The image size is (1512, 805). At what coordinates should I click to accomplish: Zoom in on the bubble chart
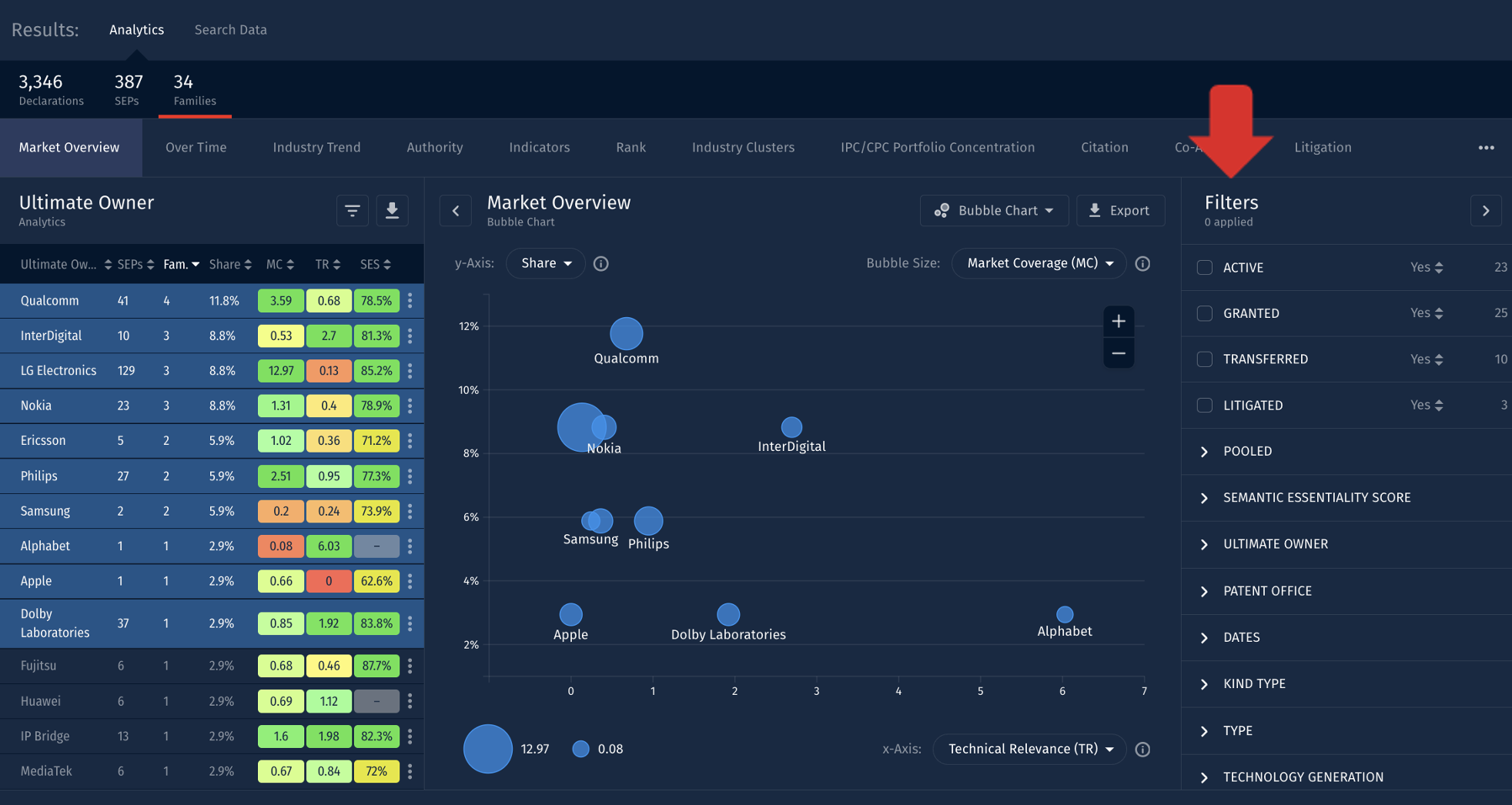pyautogui.click(x=1119, y=321)
